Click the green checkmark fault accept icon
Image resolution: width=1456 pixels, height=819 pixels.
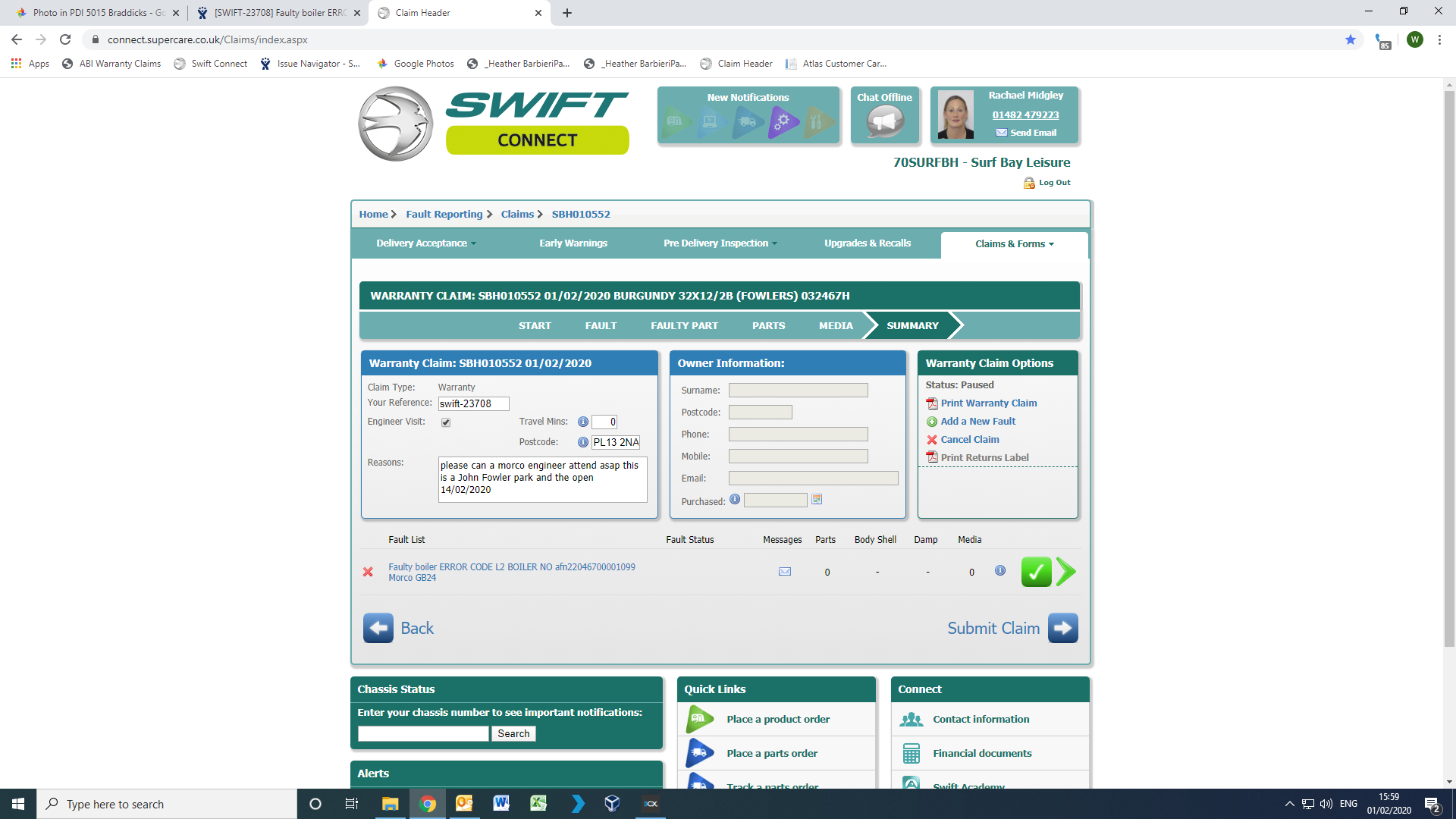click(x=1036, y=572)
